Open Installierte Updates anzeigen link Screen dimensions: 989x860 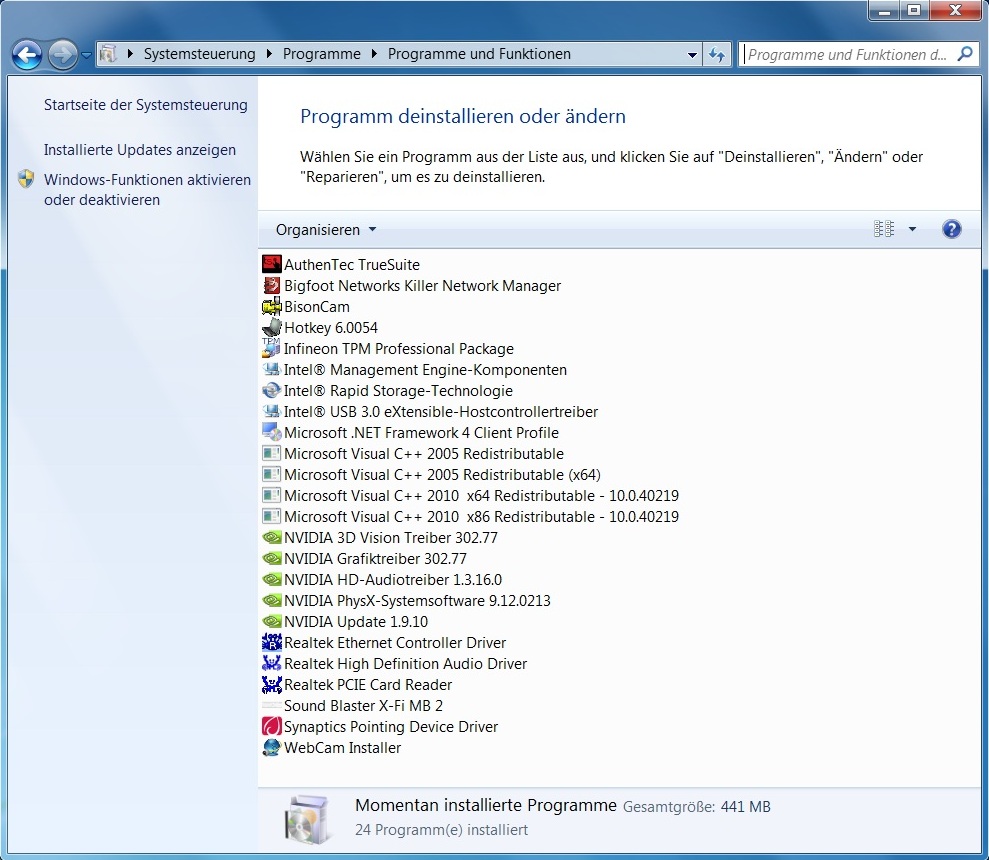(x=140, y=150)
